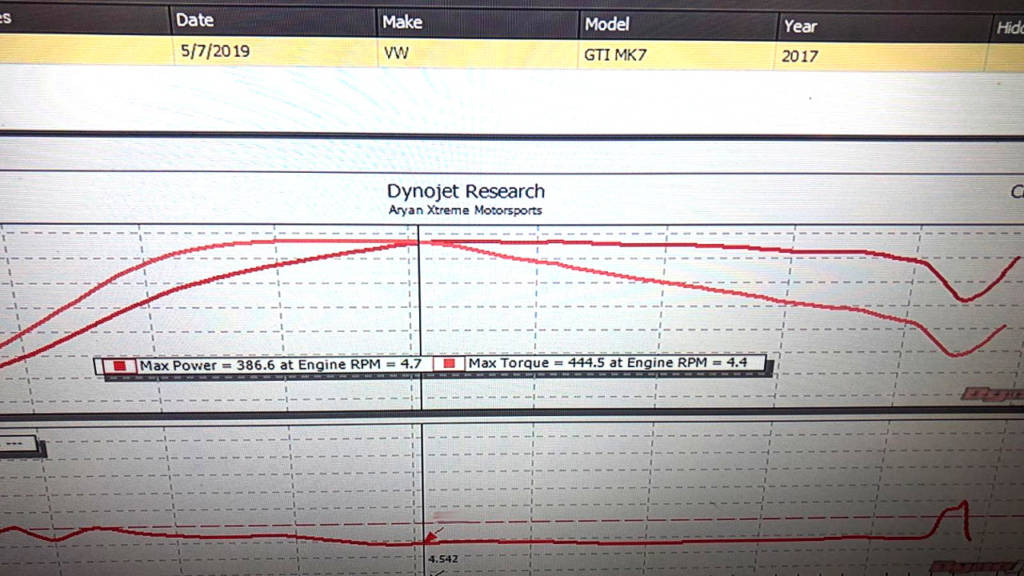
Task: Click the Year column header
Action: tap(800, 26)
